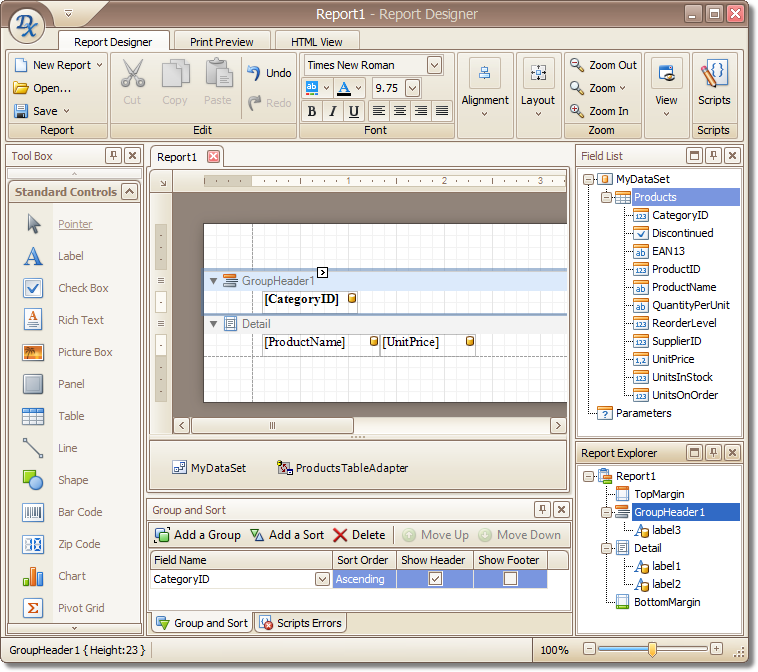Click the Open... button
The height and width of the screenshot is (672, 758).
click(42, 88)
